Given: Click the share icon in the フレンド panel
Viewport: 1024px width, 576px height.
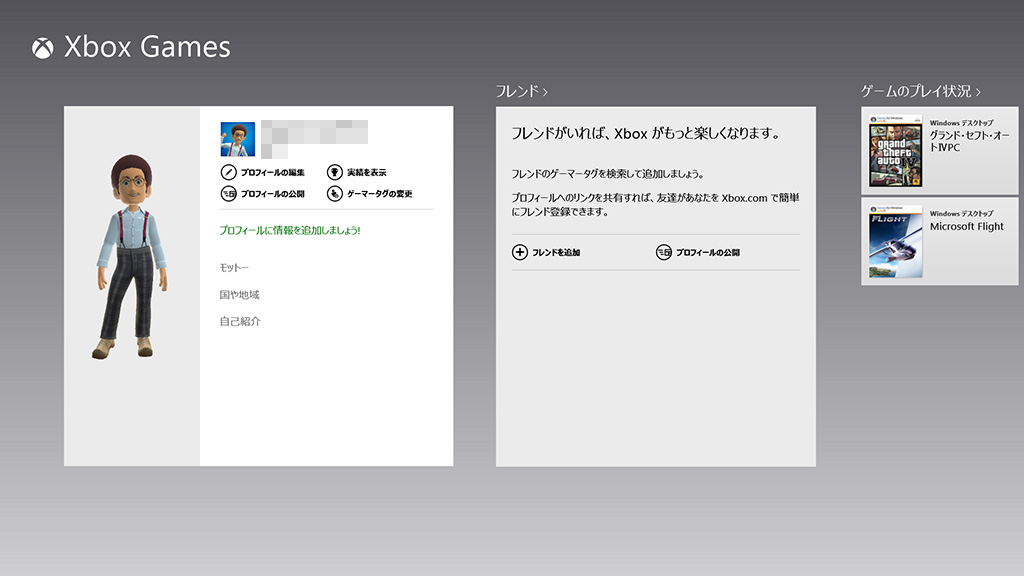Looking at the screenshot, I should [x=664, y=252].
